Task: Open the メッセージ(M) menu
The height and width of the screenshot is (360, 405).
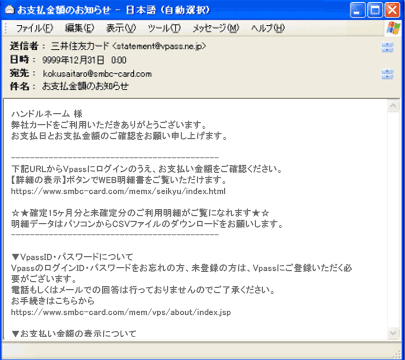Action: click(x=216, y=28)
